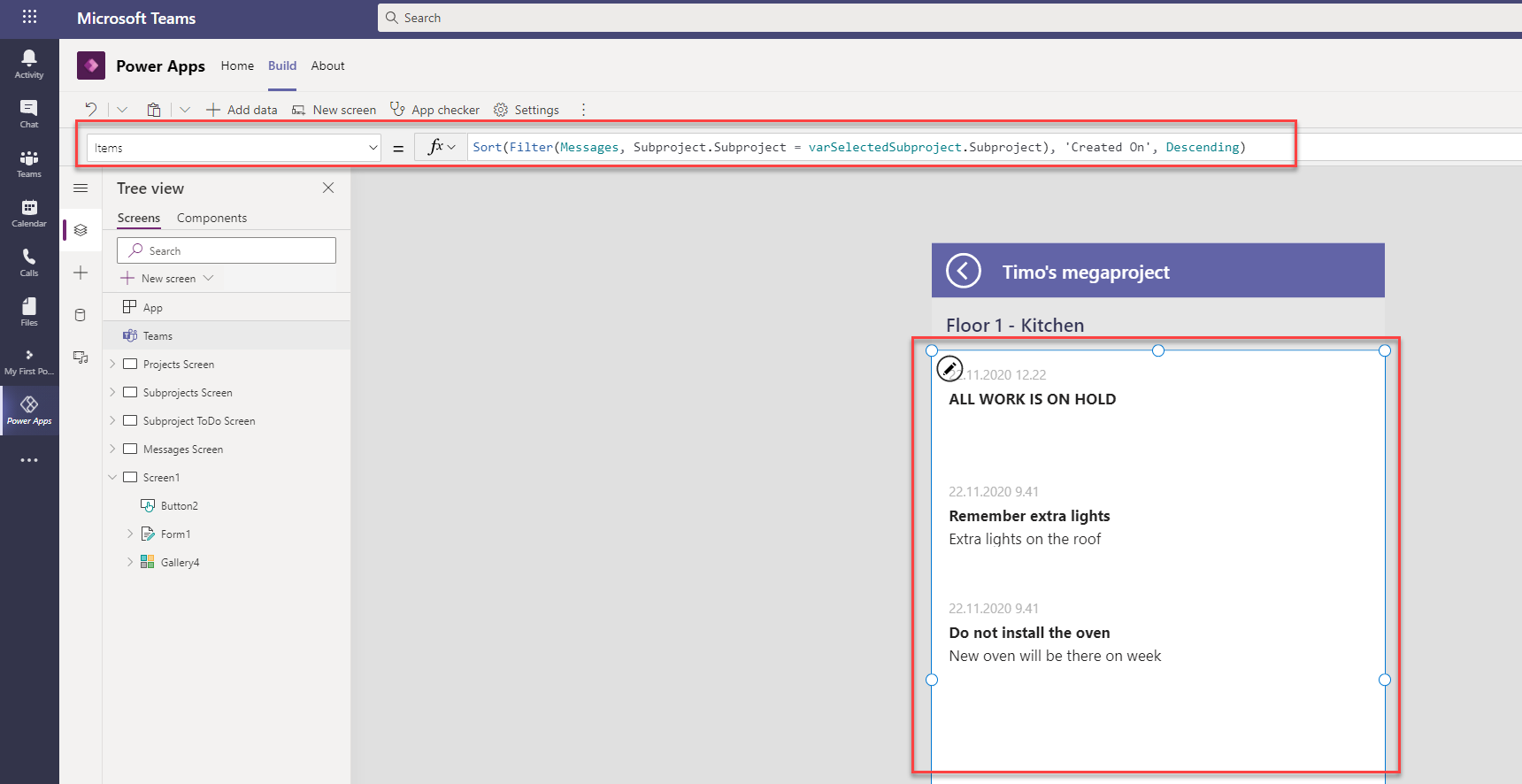1522x784 pixels.
Task: Click New screen in the toolbar
Action: tap(334, 110)
